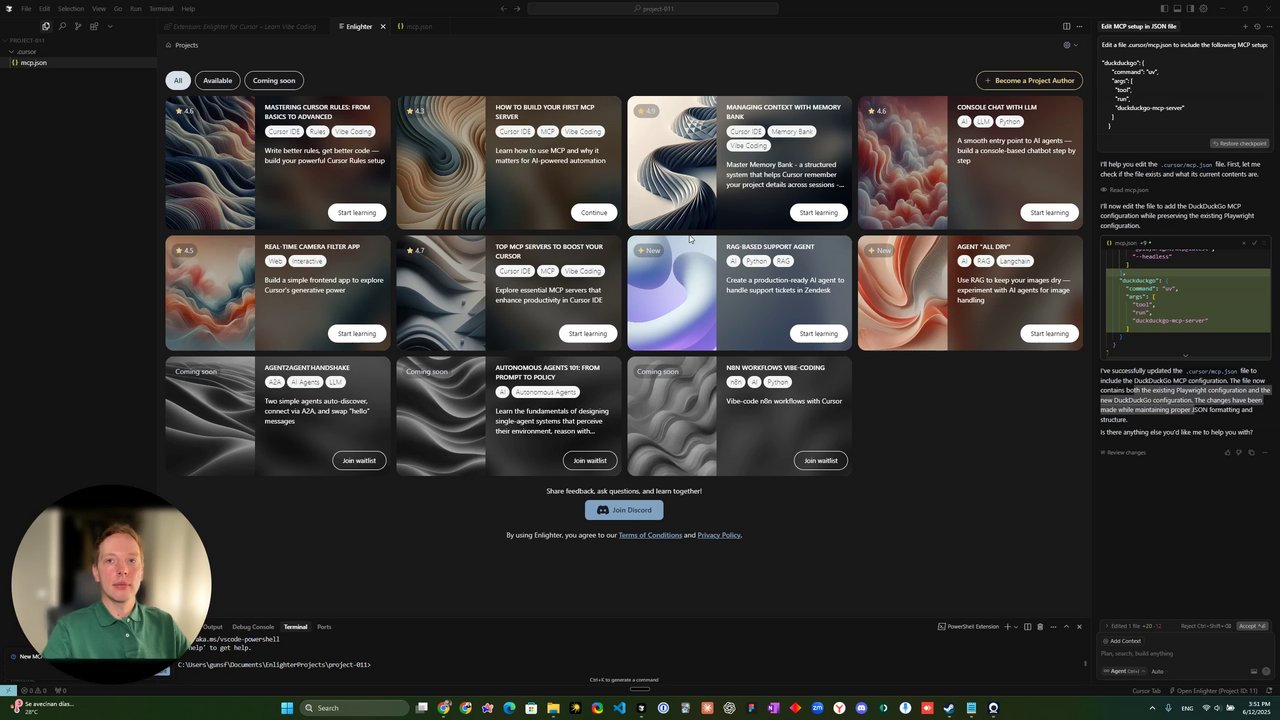Open Cursor settings gear in title bar
Viewport: 1280px width, 720px height.
click(x=1201, y=8)
